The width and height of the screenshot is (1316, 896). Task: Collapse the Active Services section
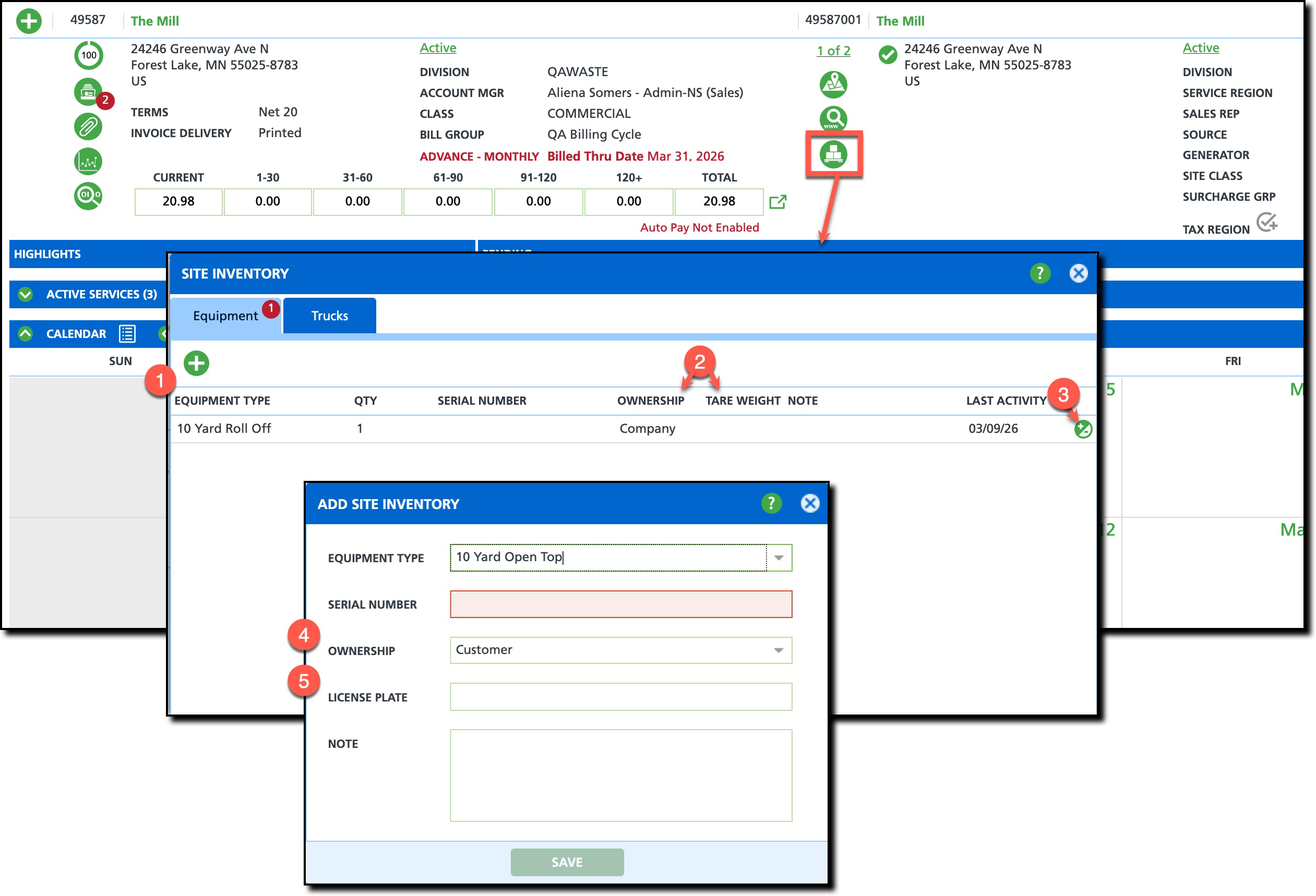[25, 294]
